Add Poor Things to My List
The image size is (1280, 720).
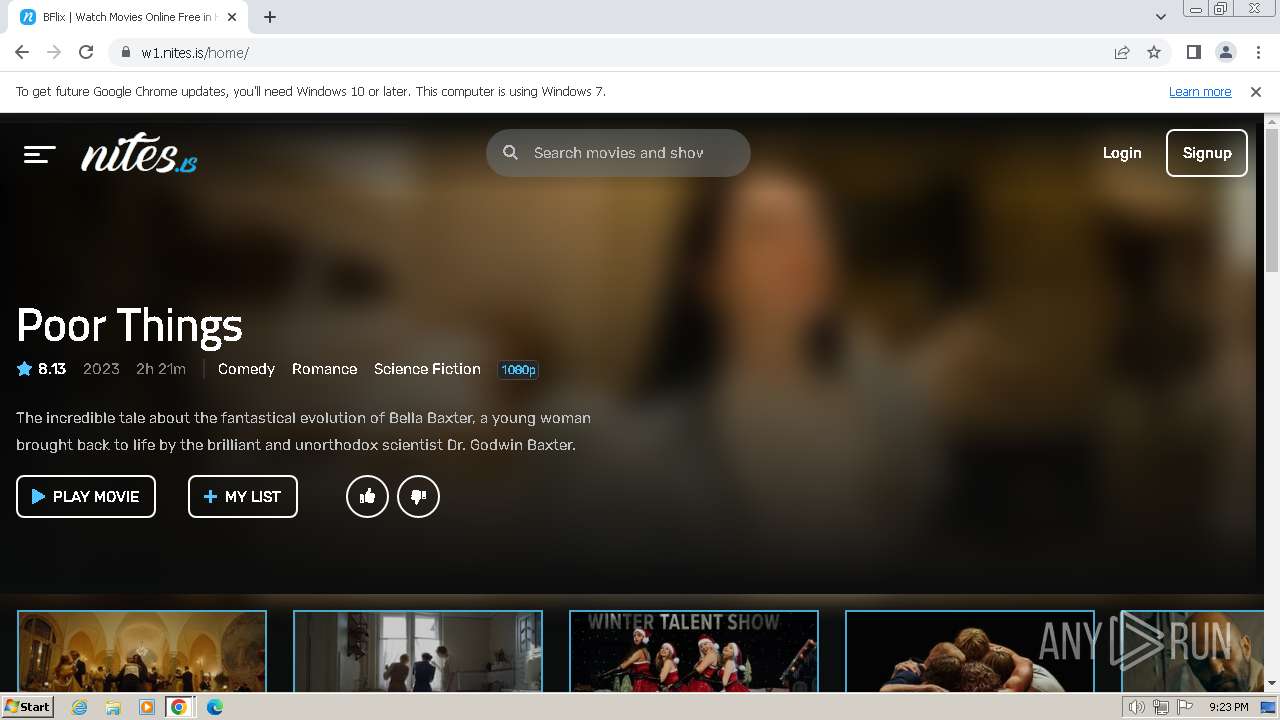[x=243, y=496]
